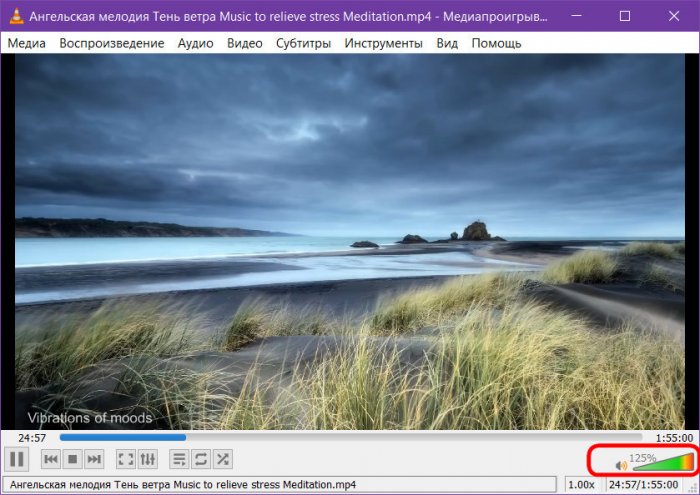The height and width of the screenshot is (495, 700).
Task: Expand the Инструменты menu
Action: pos(383,43)
